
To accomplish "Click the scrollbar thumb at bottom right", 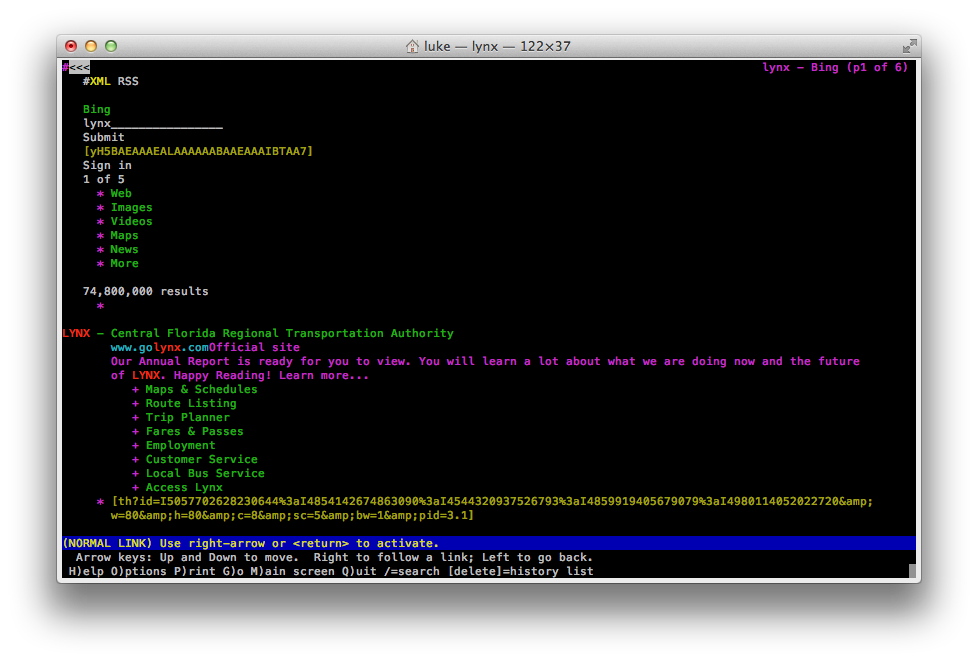I will 912,571.
